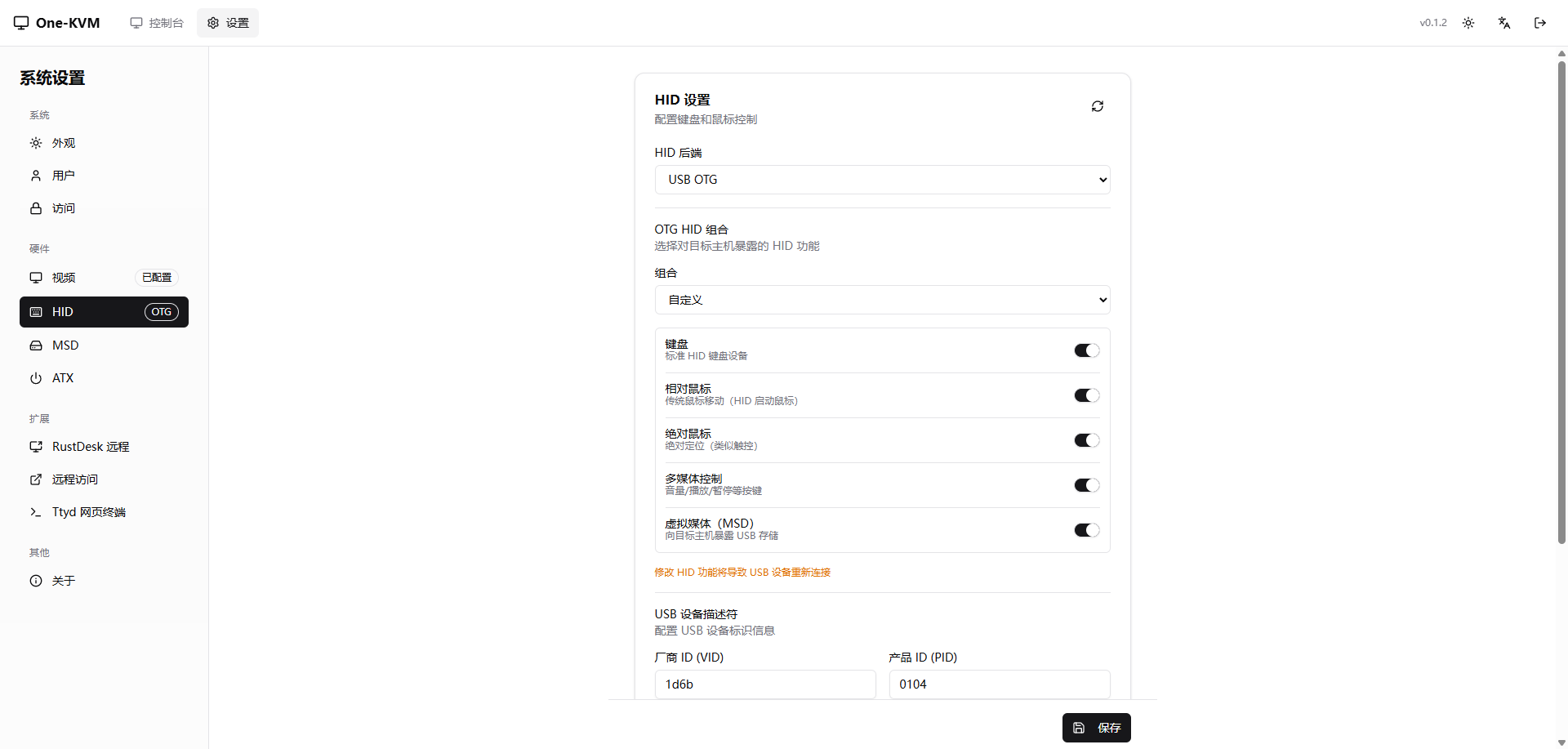1568x749 pixels.
Task: Click the 厂商 ID (VID) input field
Action: pyautogui.click(x=764, y=684)
